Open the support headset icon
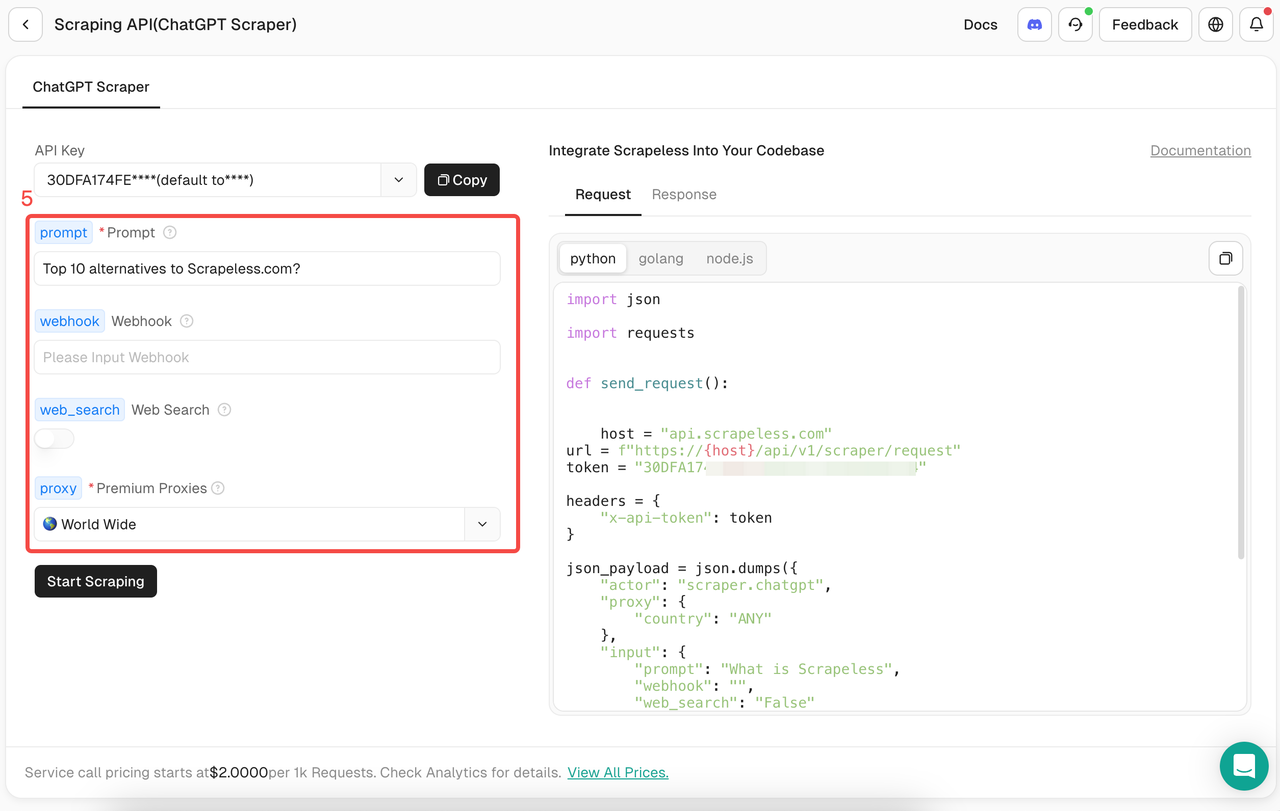The height and width of the screenshot is (811, 1280). tap(1075, 25)
